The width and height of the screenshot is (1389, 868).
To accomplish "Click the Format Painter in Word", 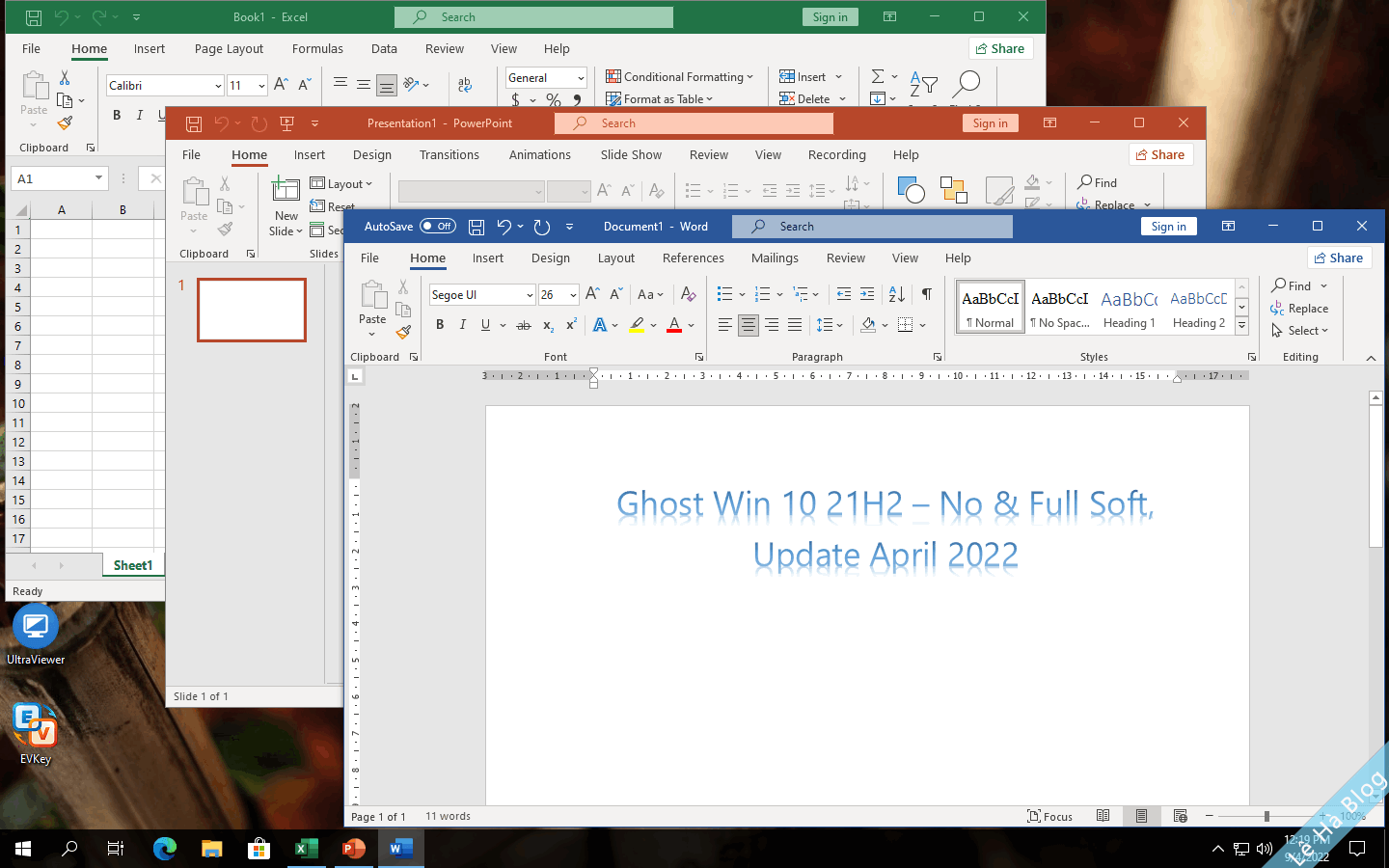I will (x=404, y=333).
